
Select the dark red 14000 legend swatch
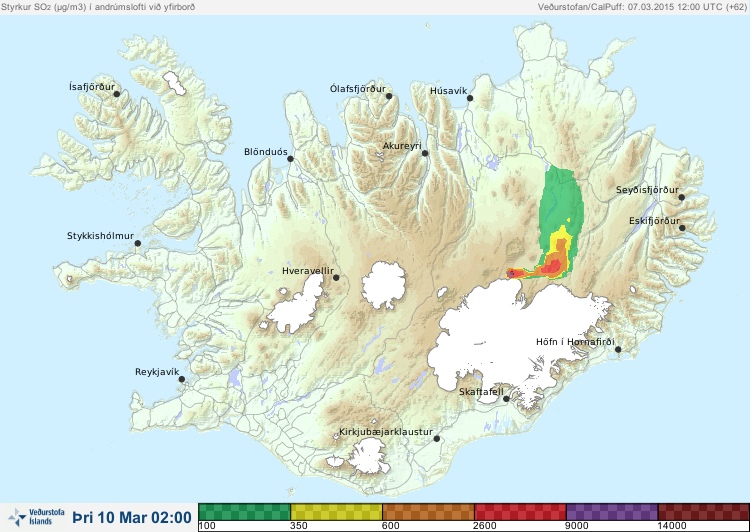coord(703,512)
